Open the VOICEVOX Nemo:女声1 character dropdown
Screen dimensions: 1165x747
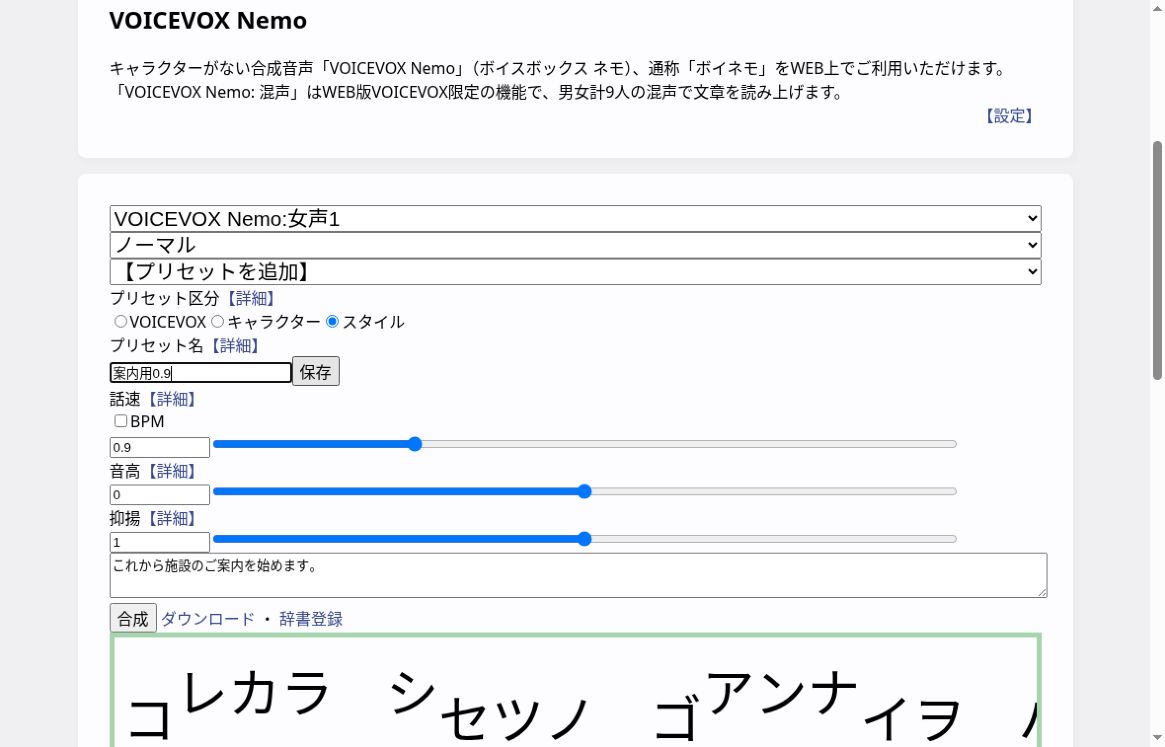pyautogui.click(x=575, y=219)
